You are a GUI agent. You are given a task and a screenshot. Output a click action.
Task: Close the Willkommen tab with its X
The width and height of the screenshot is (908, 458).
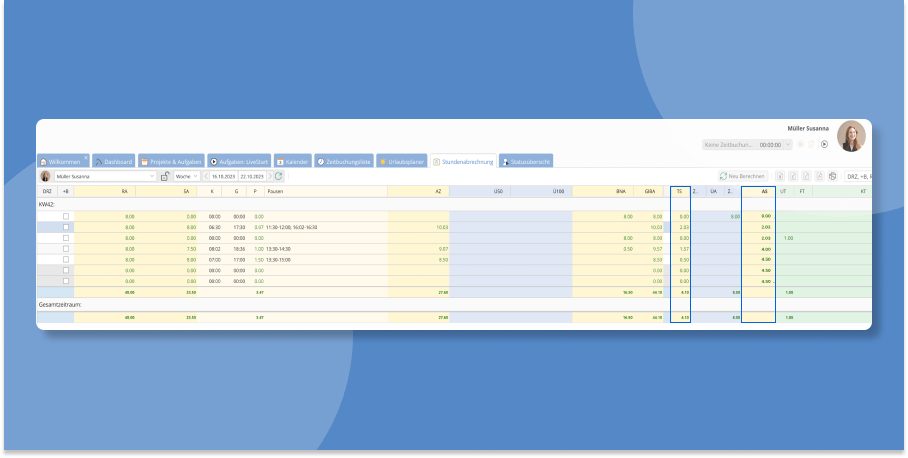[x=87, y=157]
